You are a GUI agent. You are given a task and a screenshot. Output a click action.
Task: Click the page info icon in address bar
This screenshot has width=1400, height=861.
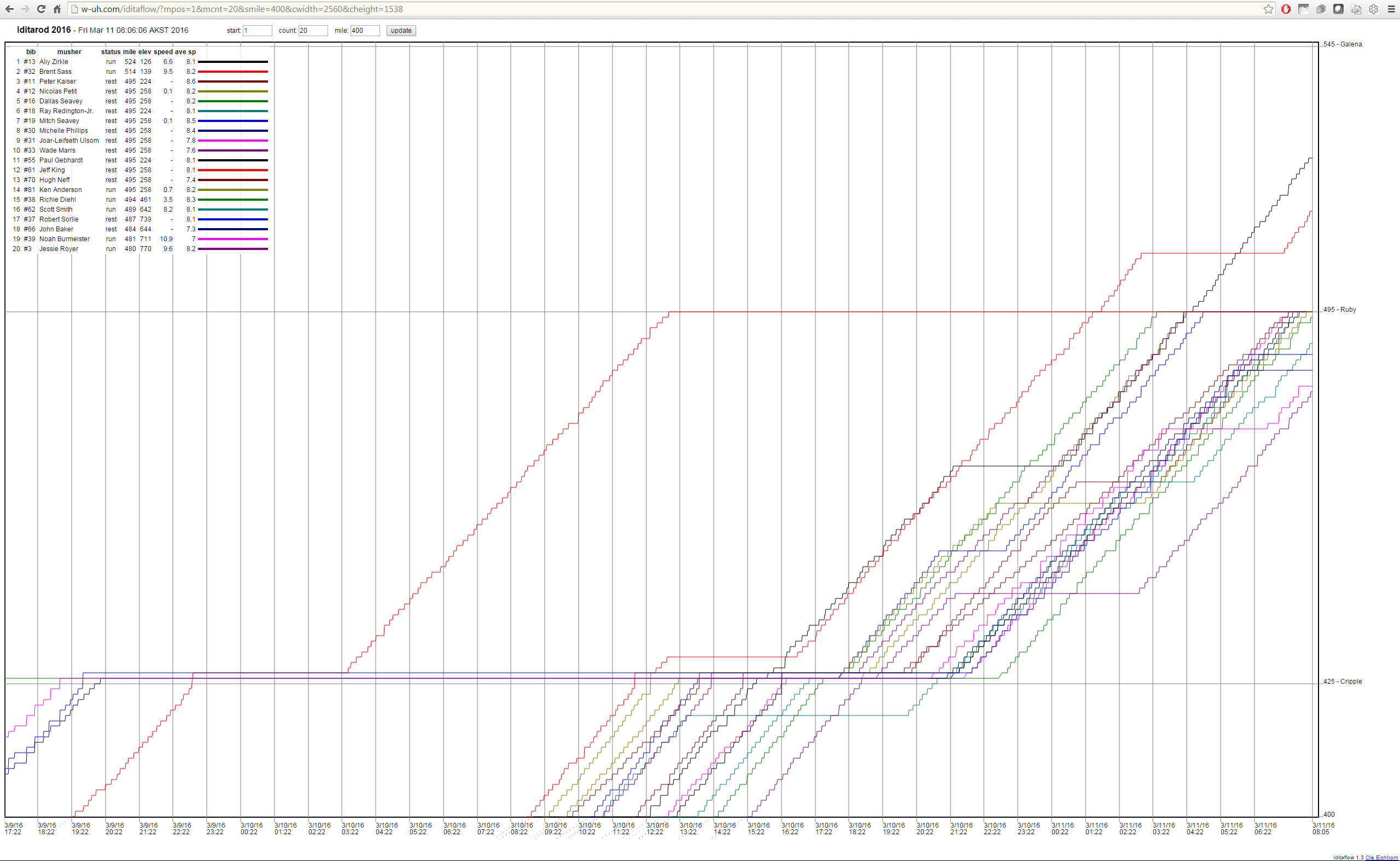pyautogui.click(x=74, y=9)
